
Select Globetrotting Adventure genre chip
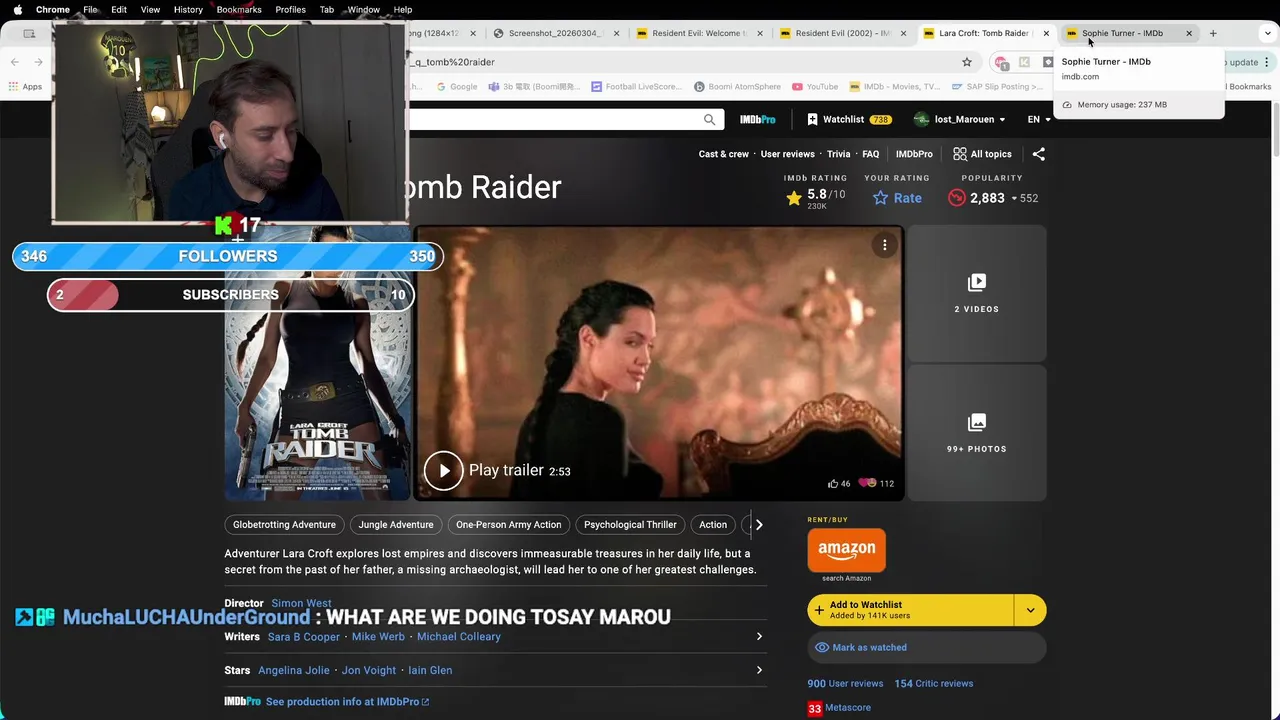coord(284,524)
